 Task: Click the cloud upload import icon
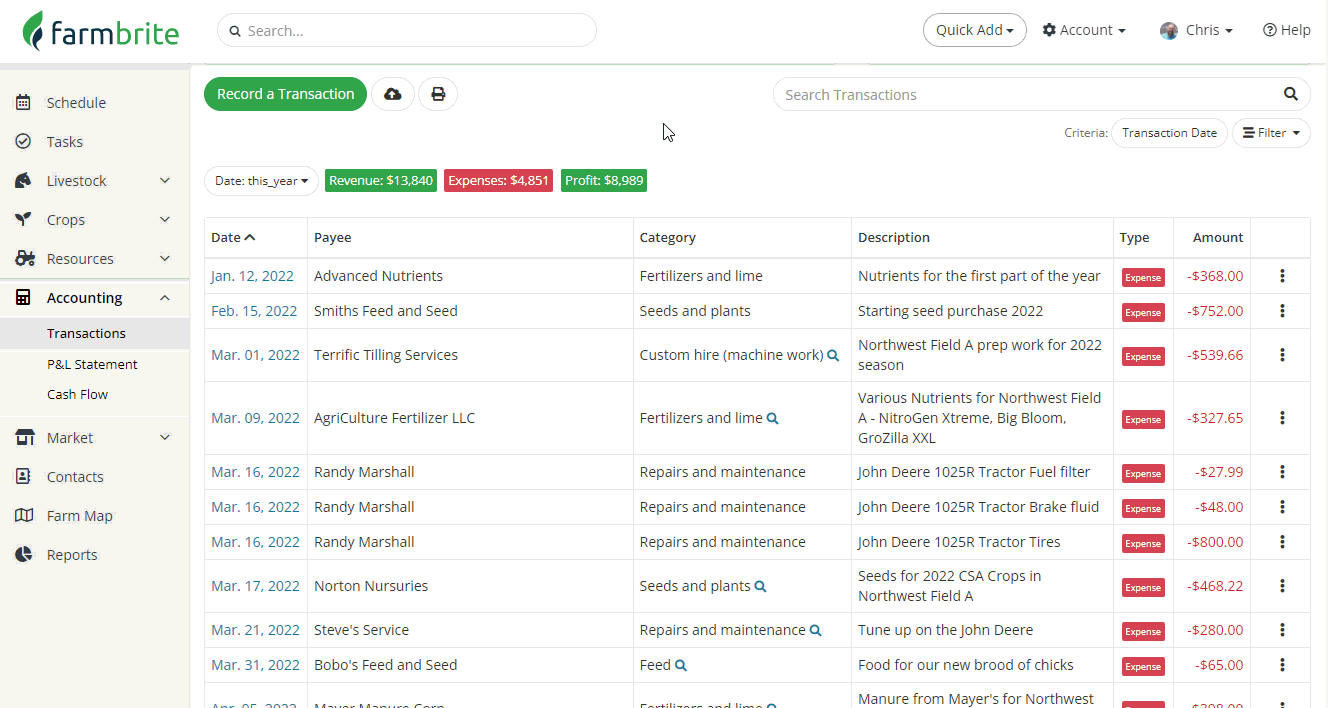393,94
